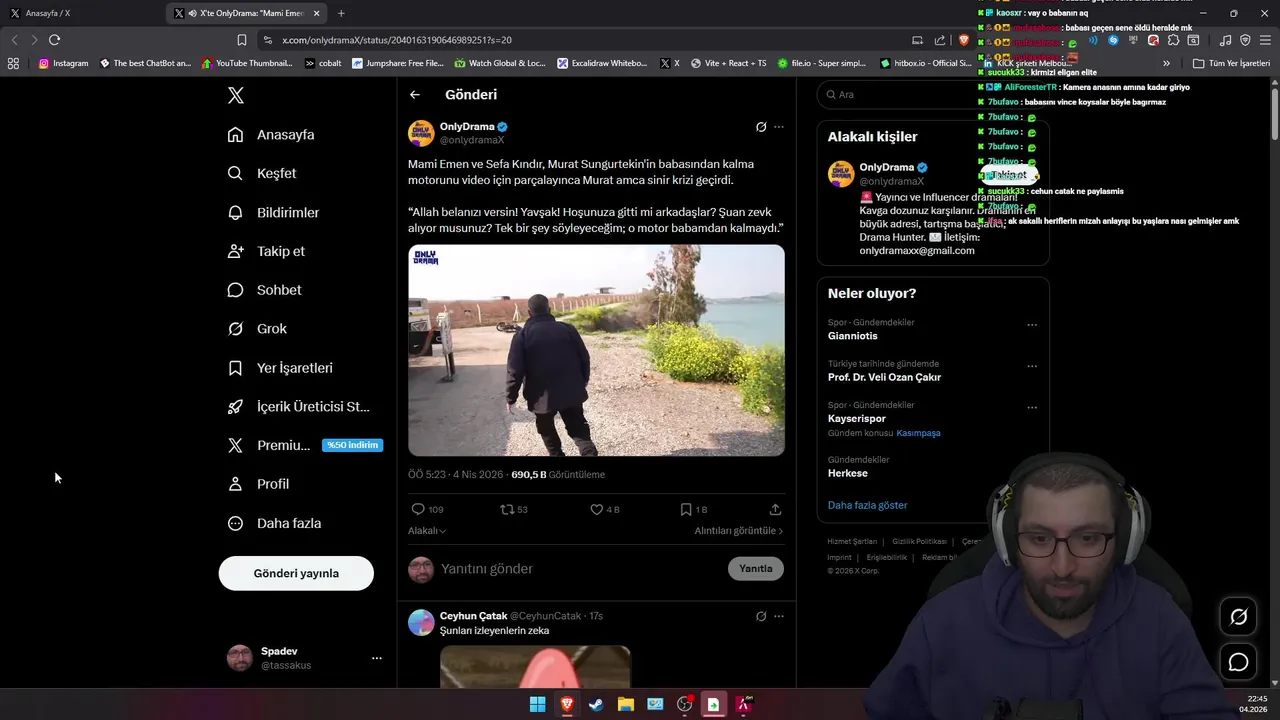Viewport: 1280px width, 720px height.
Task: Open Tüm Yer İşaretleri folder
Action: tap(1231, 63)
